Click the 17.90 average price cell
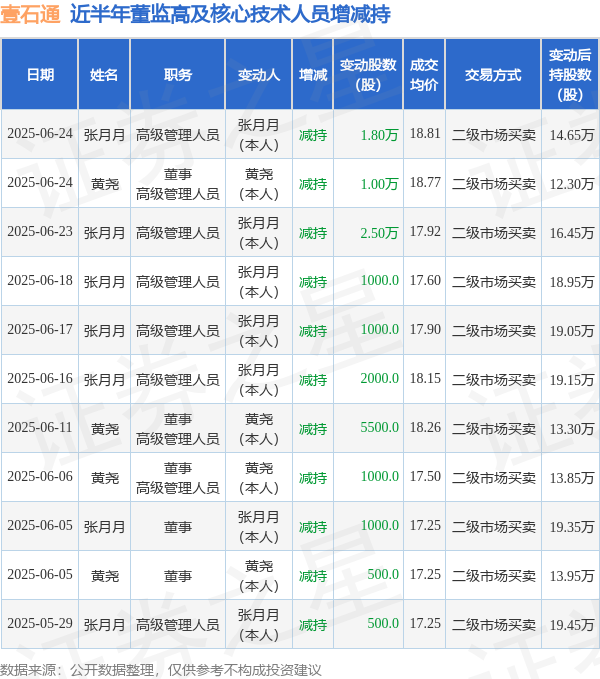 pos(425,329)
